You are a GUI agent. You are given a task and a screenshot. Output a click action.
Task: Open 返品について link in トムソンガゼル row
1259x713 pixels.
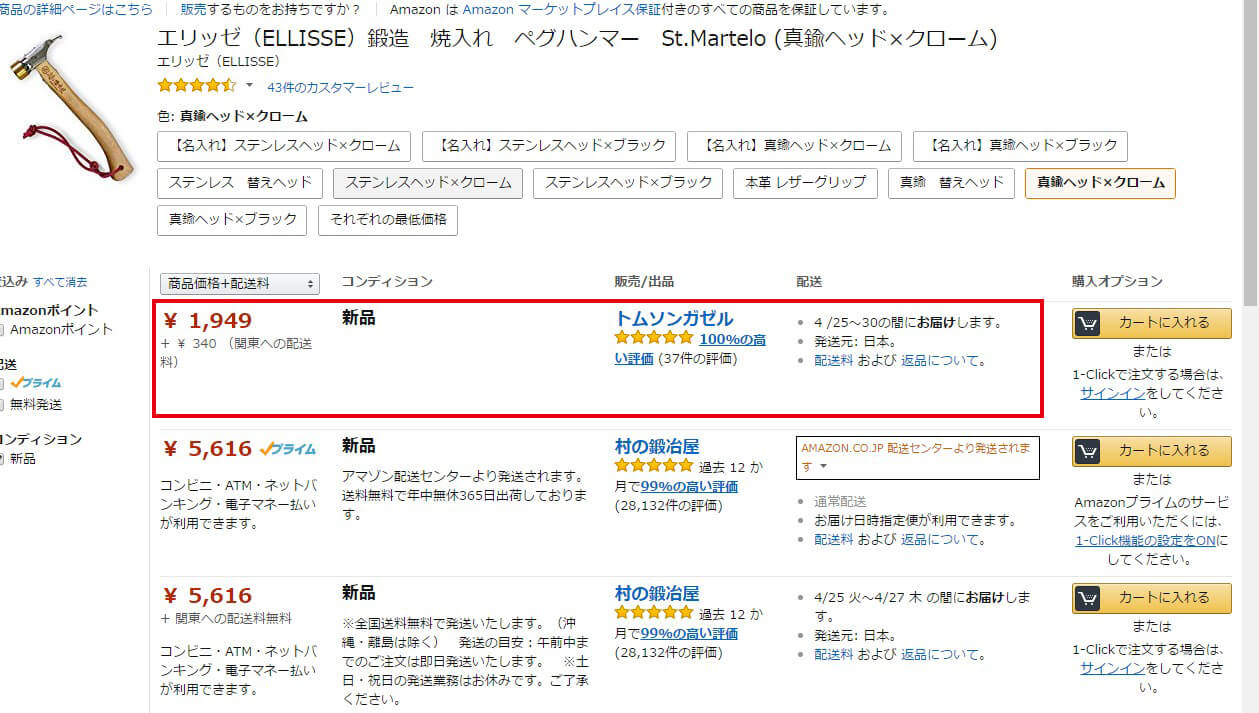coord(941,360)
